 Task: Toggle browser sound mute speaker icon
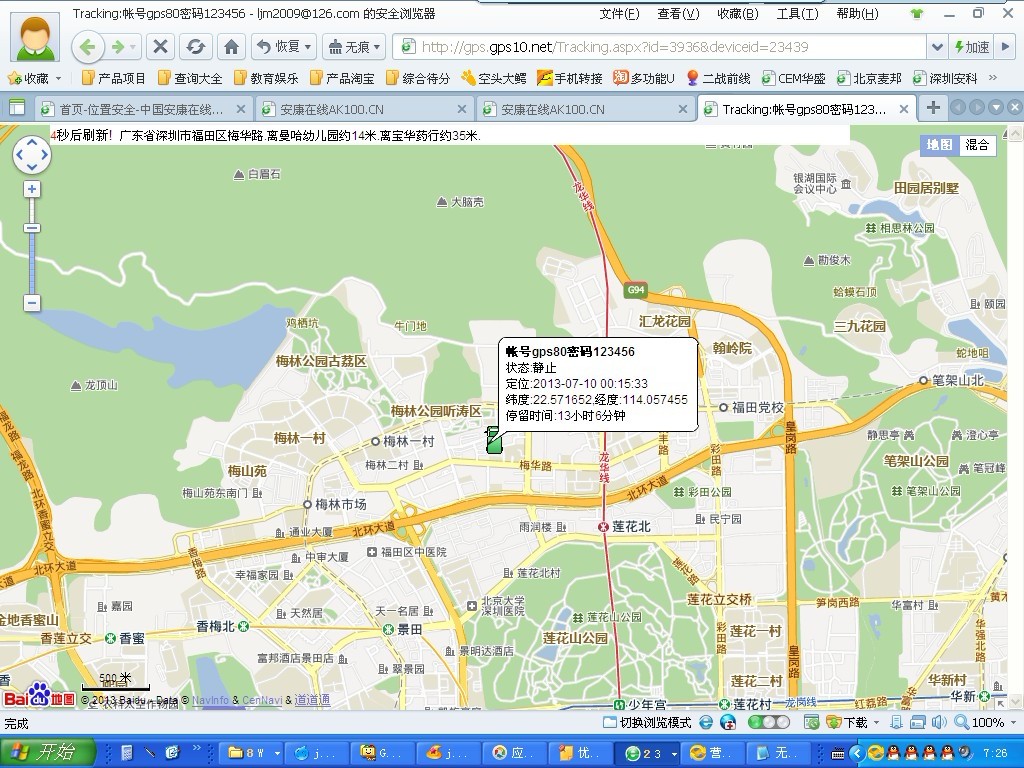click(x=939, y=722)
